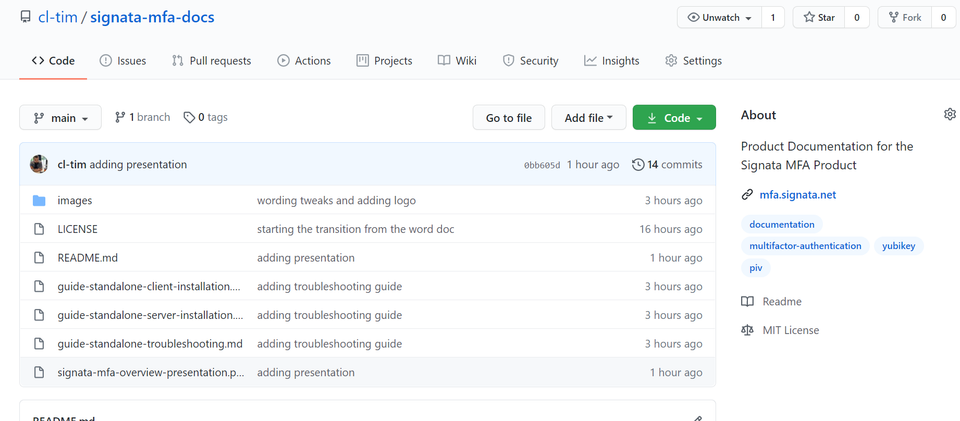Select the yubikey topic tag
Image resolution: width=960 pixels, height=421 pixels.
click(899, 246)
